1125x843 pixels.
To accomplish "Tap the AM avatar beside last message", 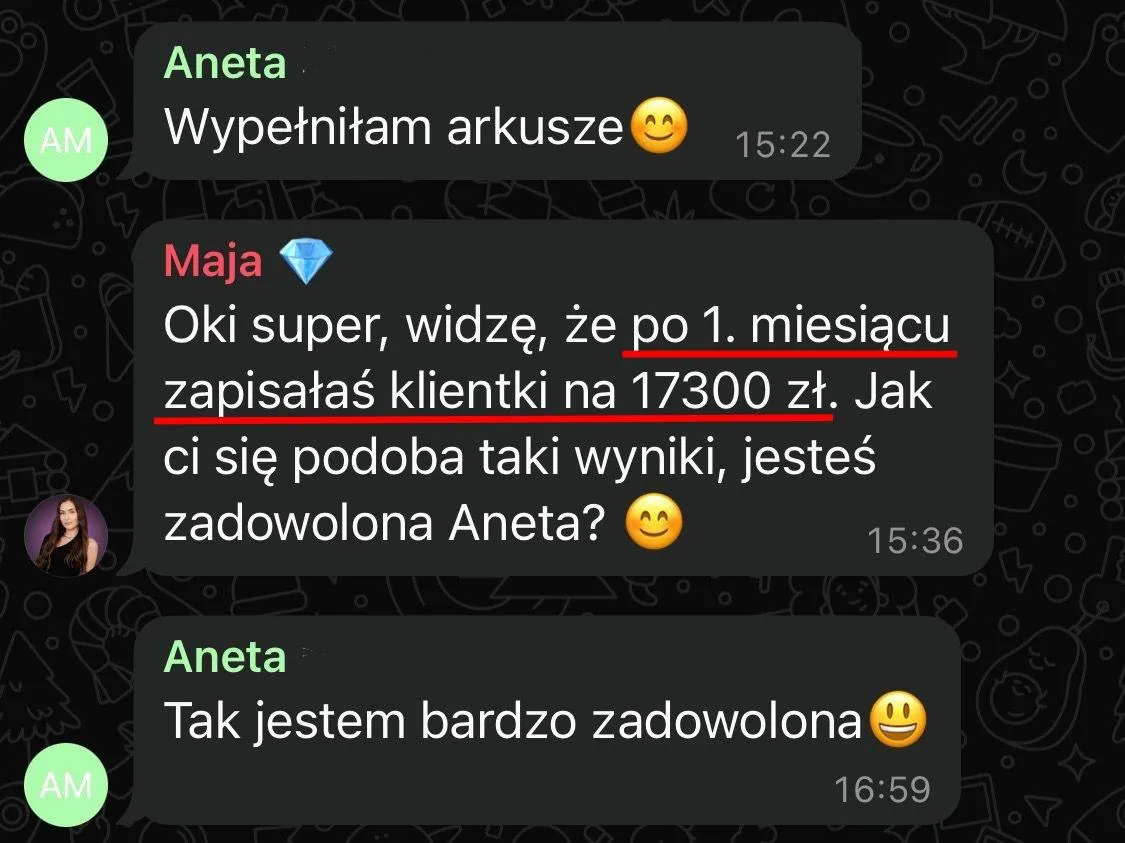I will 66,785.
